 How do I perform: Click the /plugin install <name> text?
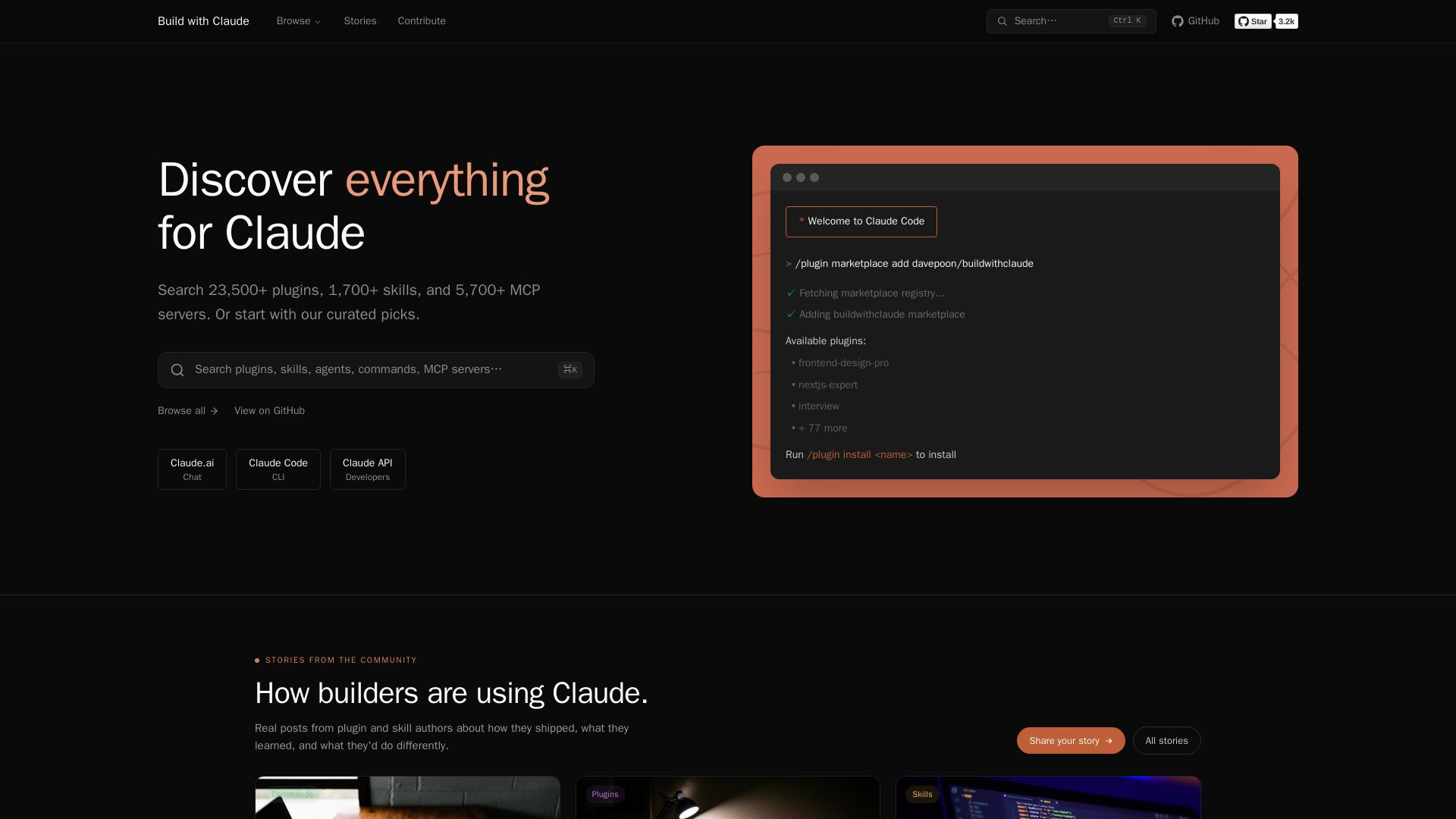coord(860,455)
